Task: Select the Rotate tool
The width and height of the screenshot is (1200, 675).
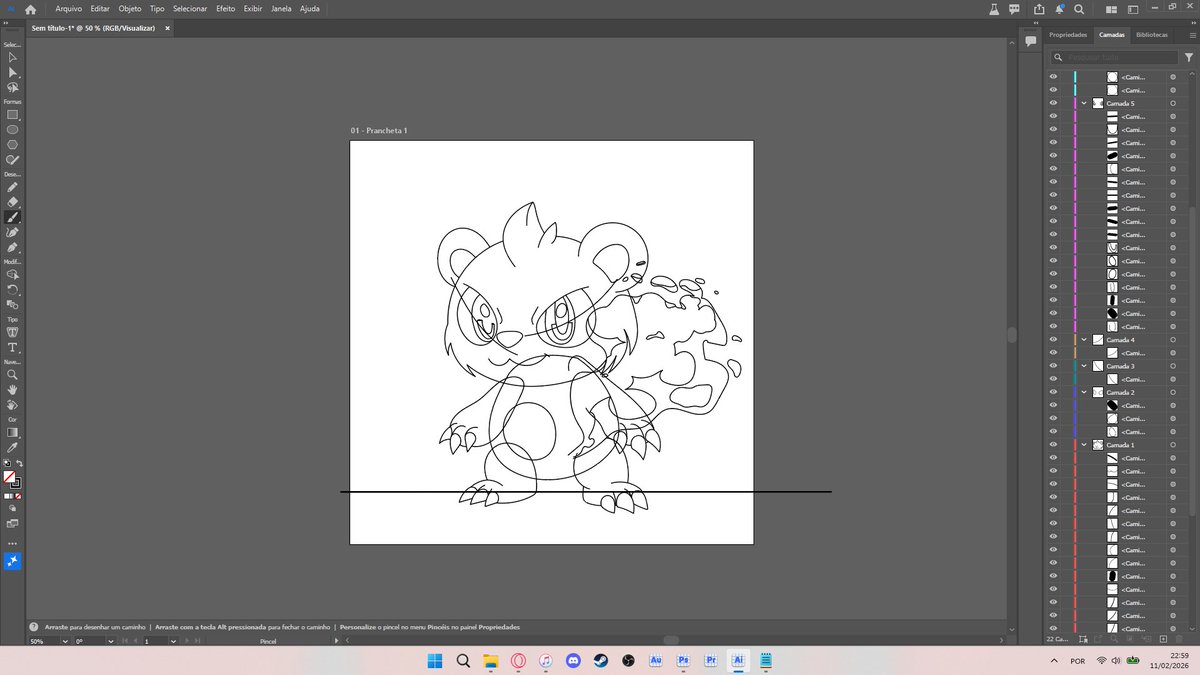Action: click(x=13, y=289)
